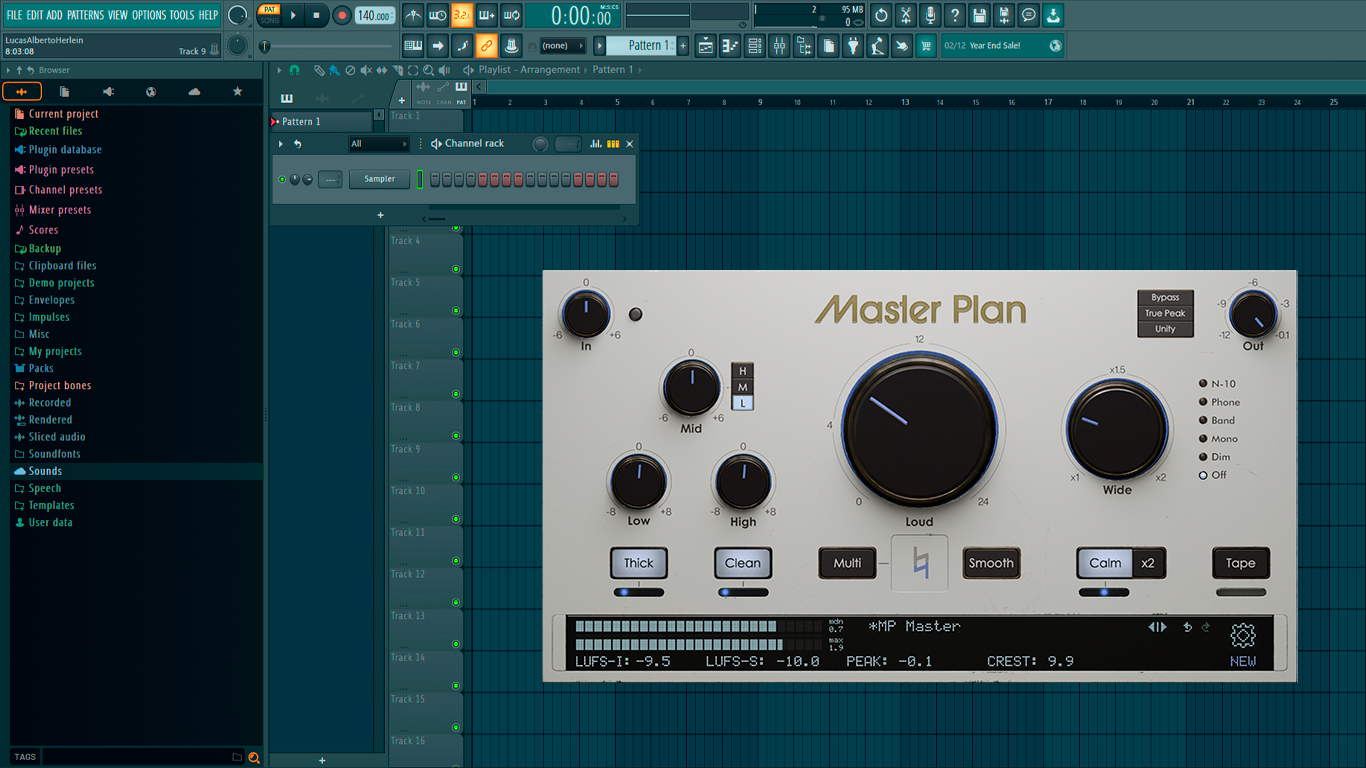This screenshot has width=1366, height=768.
Task: Click the undo history circular arrow icon
Action: coord(881,15)
